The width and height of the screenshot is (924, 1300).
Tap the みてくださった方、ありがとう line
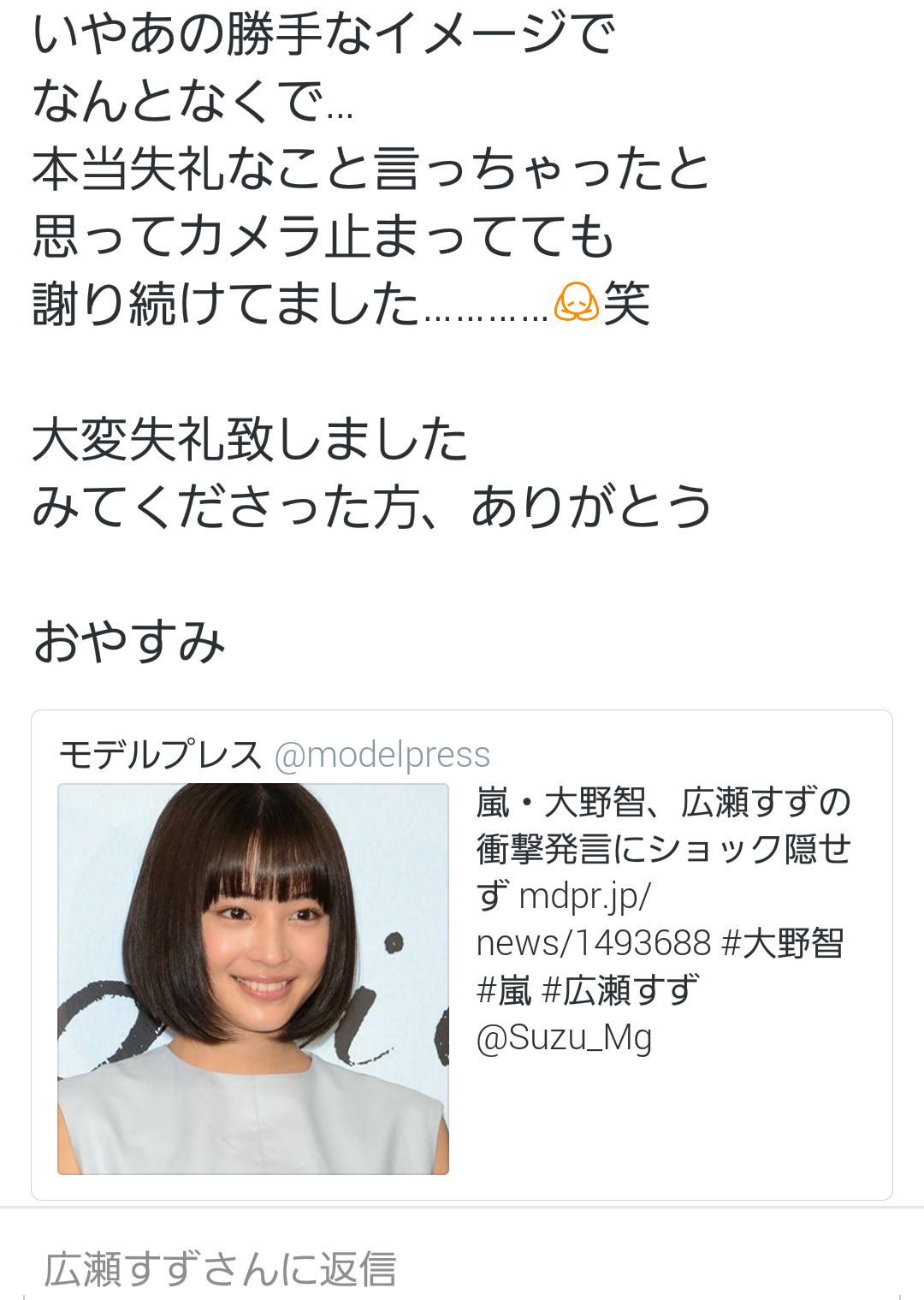pos(372,506)
